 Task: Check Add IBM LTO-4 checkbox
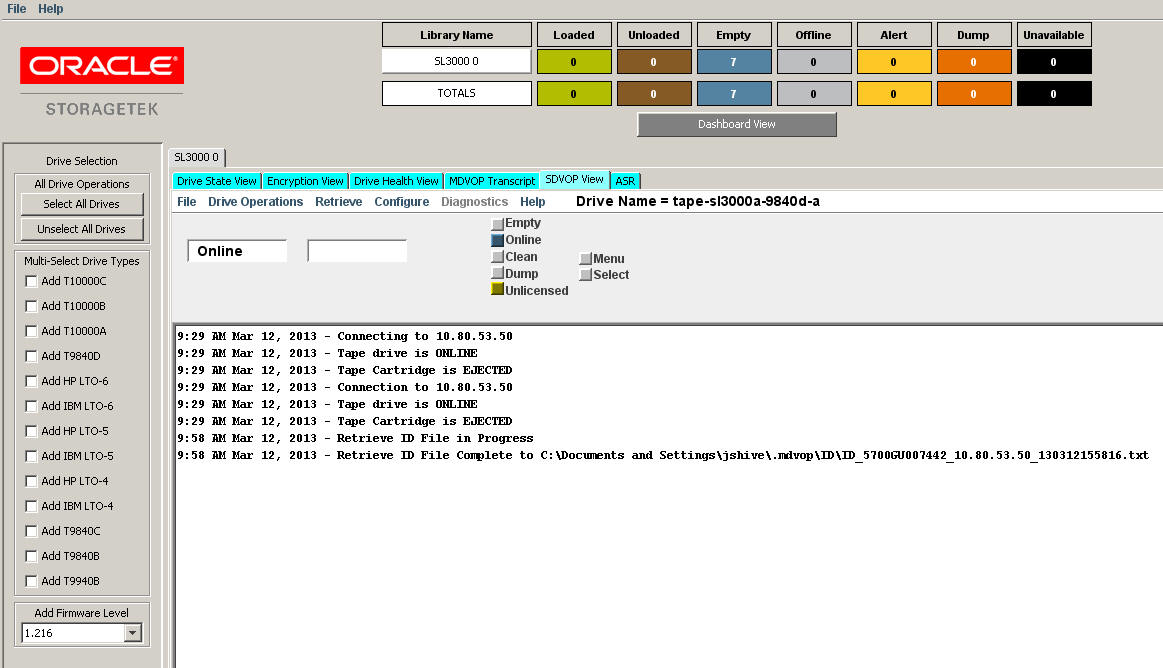[x=31, y=506]
